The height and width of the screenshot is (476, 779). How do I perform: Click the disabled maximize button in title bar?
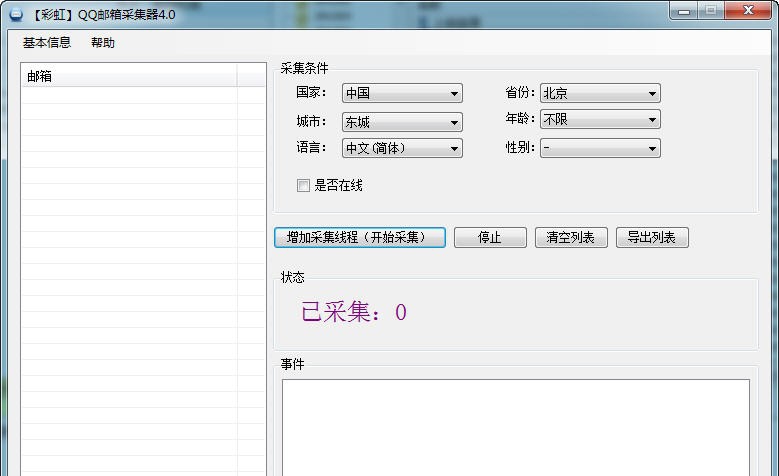(711, 10)
